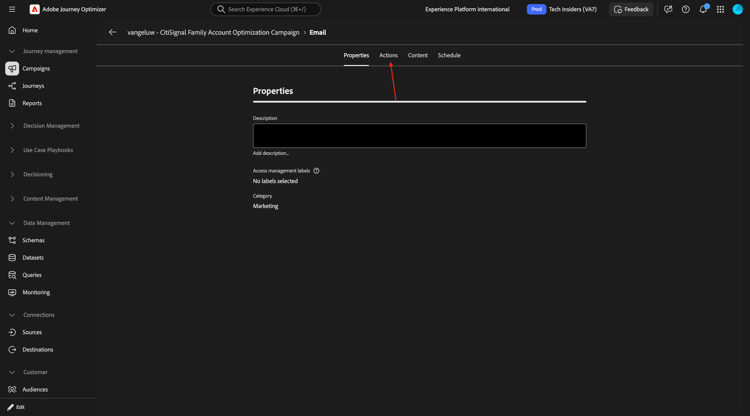The image size is (750, 416).
Task: Open the user profile avatar
Action: [738, 9]
